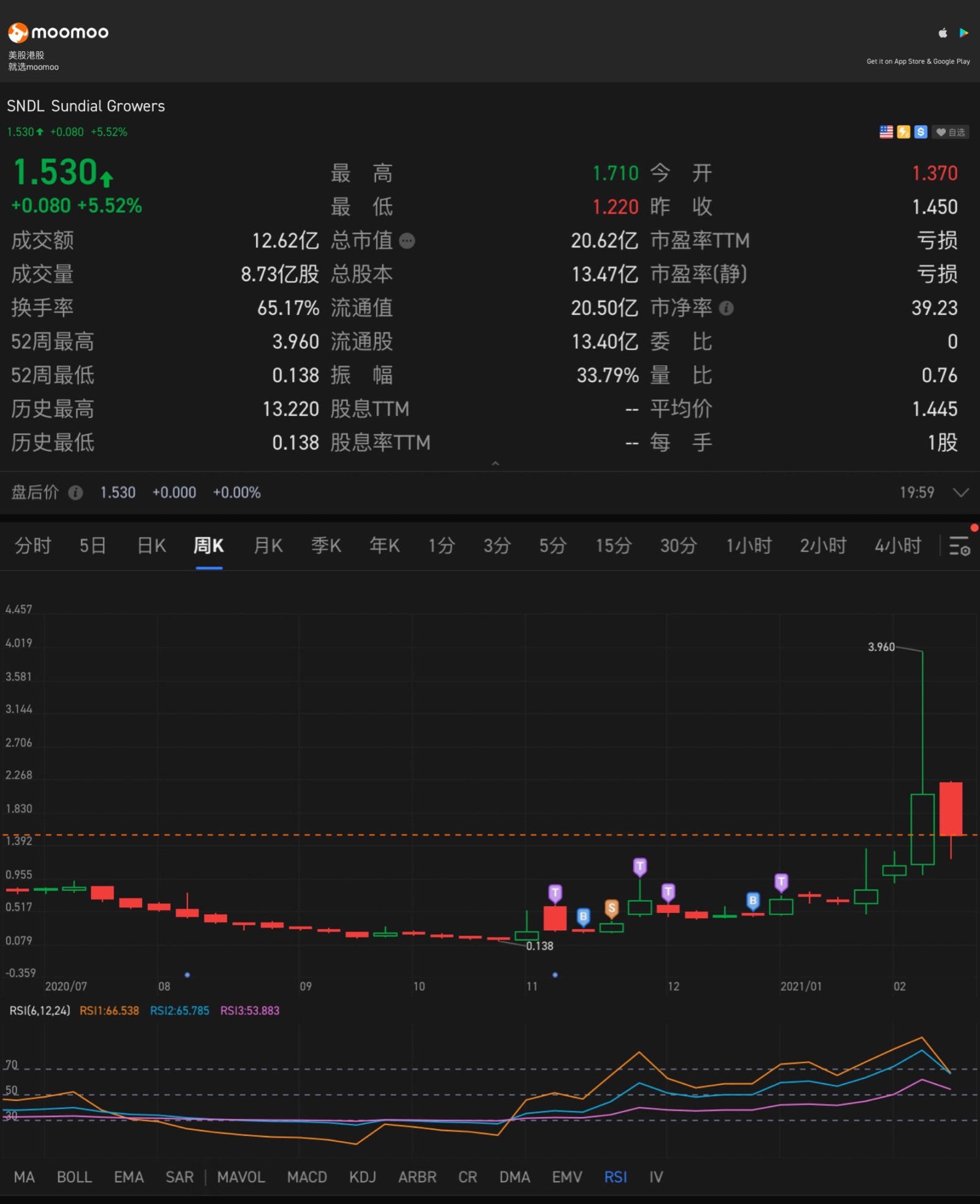Select the 5分 interval tab
Image resolution: width=980 pixels, height=1204 pixels.
tap(552, 545)
